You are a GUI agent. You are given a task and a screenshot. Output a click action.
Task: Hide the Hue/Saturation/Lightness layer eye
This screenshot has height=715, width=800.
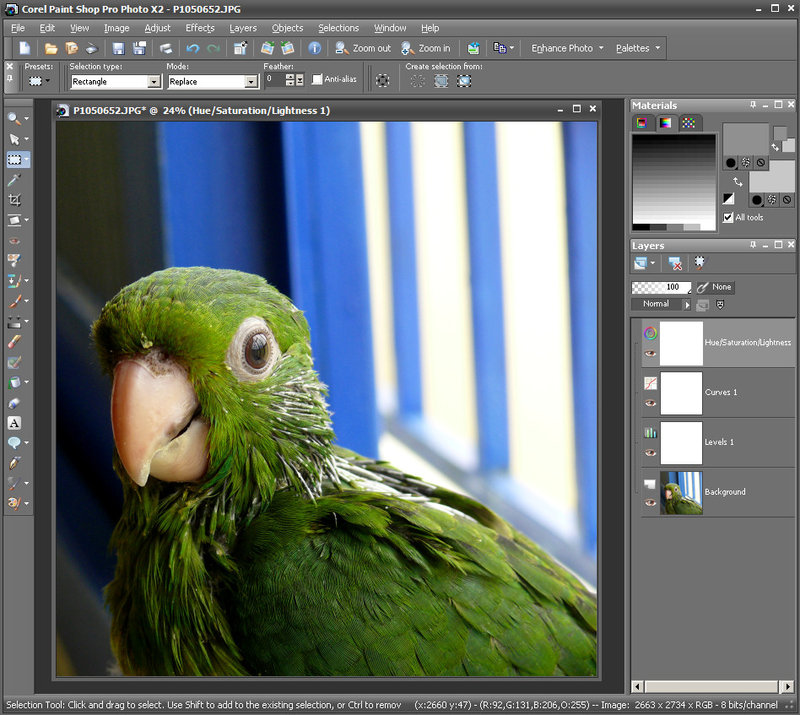pos(649,353)
